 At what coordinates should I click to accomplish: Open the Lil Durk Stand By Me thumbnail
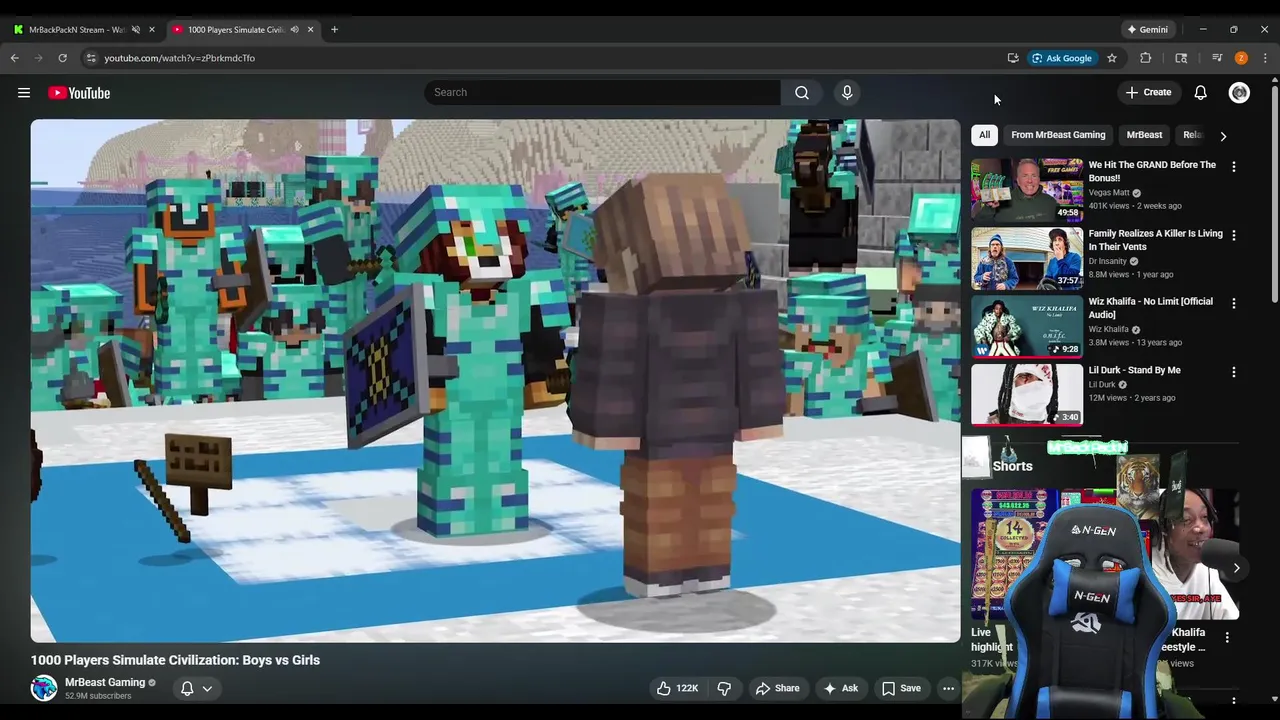tap(1027, 394)
